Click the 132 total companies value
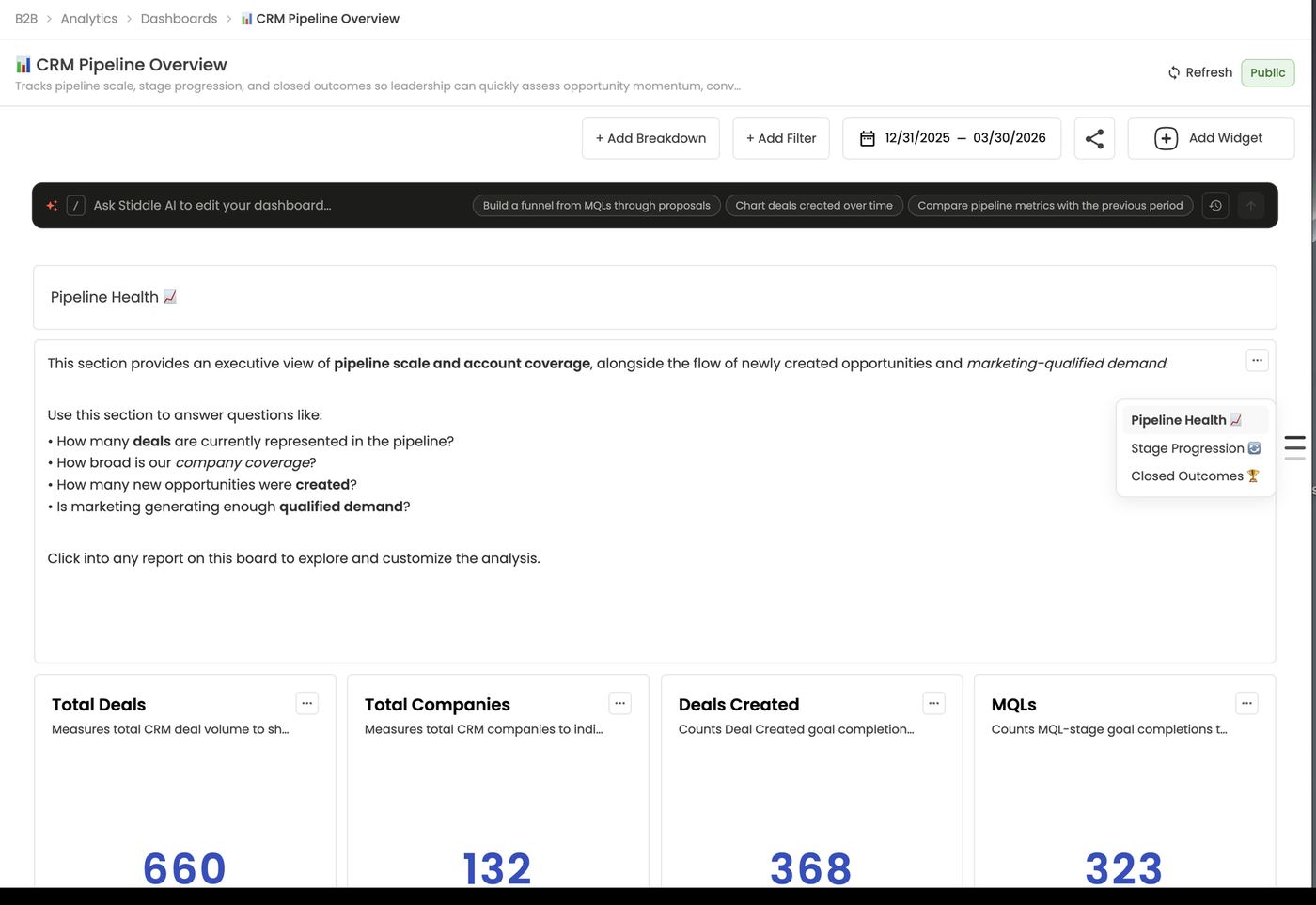1316x905 pixels. [497, 868]
